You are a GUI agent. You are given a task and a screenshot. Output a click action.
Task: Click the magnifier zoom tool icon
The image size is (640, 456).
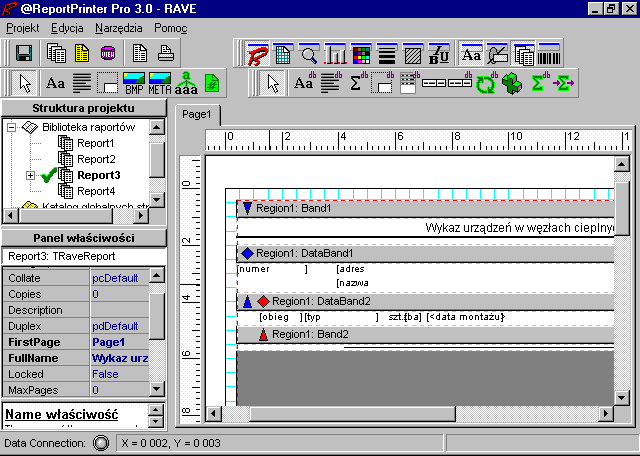(x=309, y=54)
